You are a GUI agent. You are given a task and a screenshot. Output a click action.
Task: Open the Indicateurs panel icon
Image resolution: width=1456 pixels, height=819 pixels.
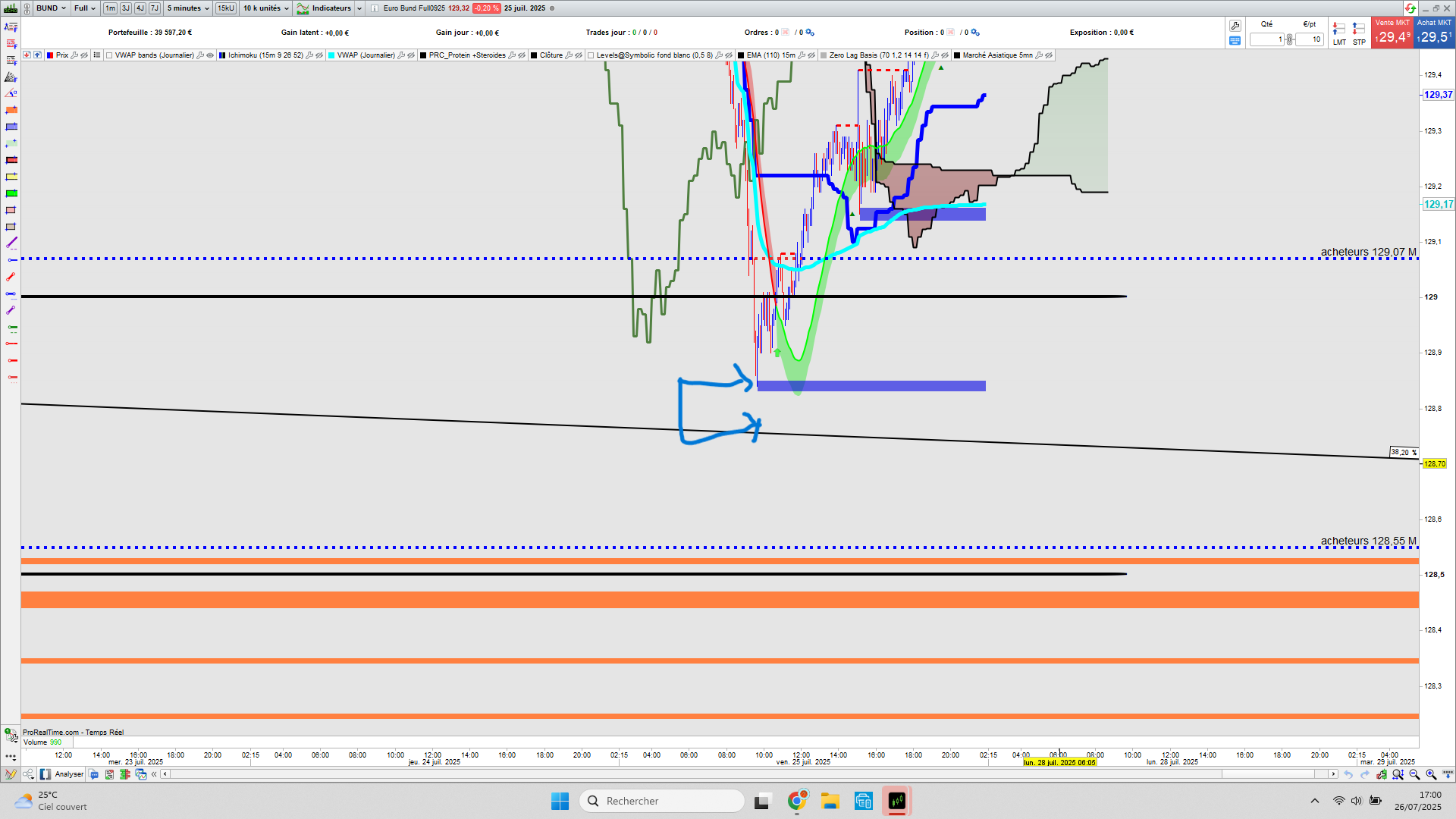click(x=303, y=8)
